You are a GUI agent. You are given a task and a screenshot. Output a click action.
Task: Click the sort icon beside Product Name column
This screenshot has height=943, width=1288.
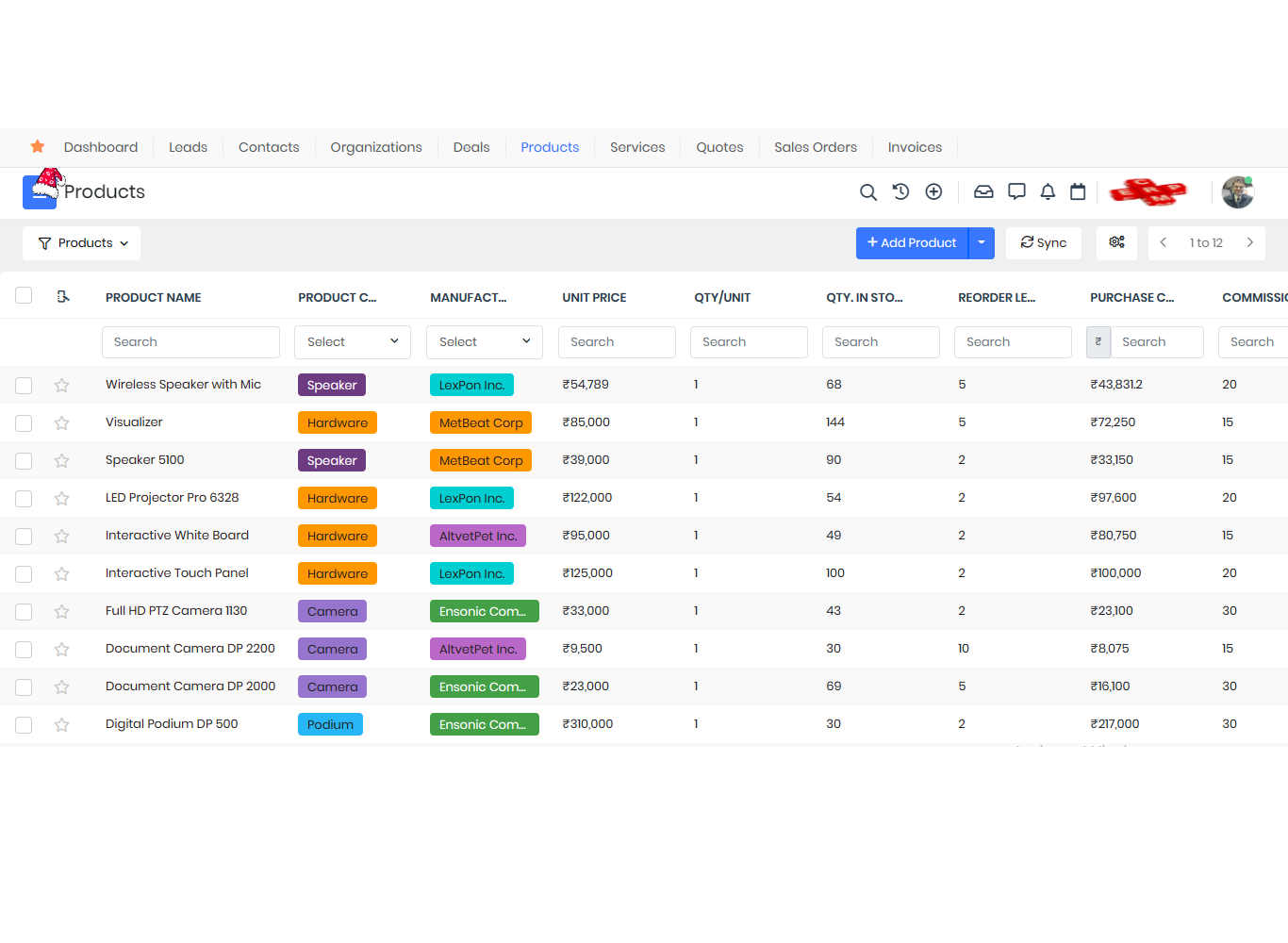[63, 296]
